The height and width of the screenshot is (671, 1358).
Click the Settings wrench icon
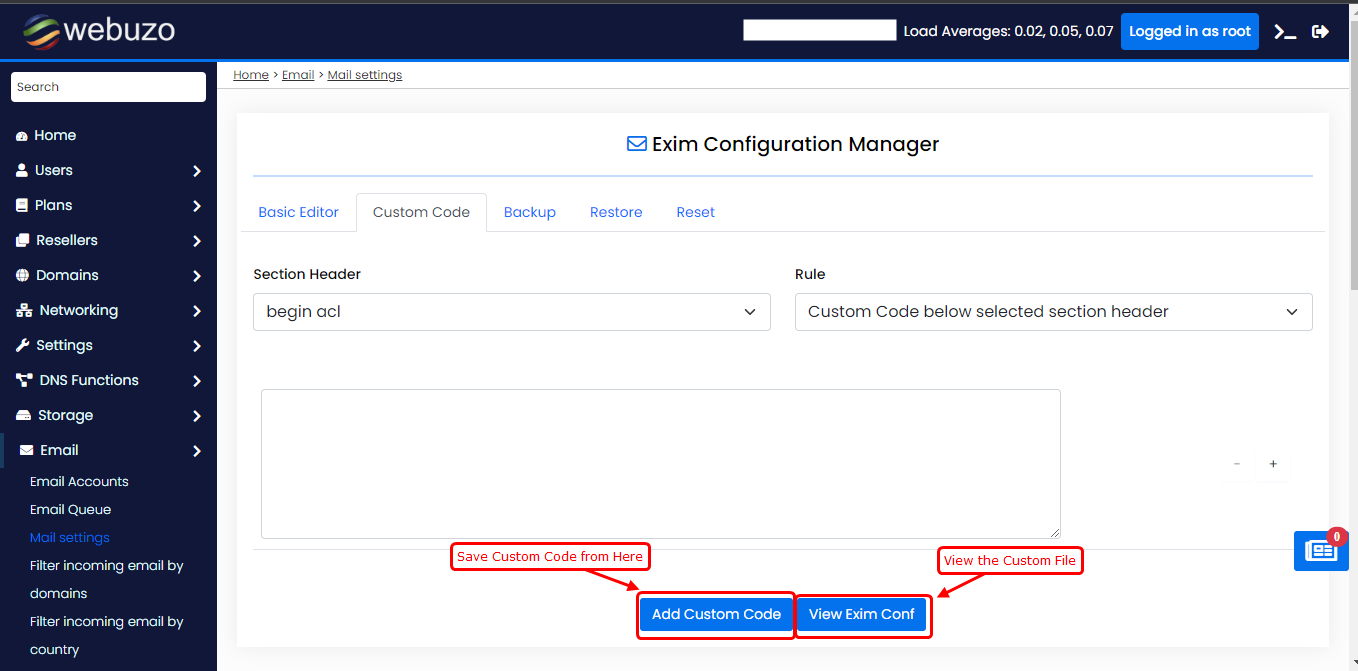point(22,346)
